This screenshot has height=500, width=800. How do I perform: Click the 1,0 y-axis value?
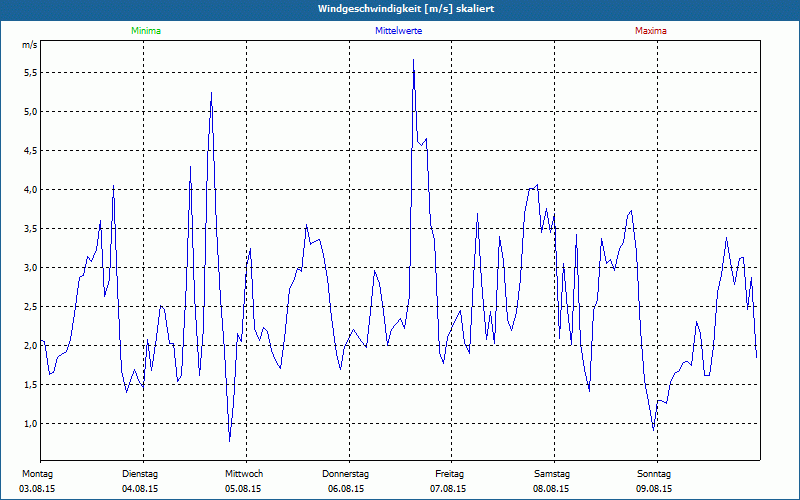31,423
